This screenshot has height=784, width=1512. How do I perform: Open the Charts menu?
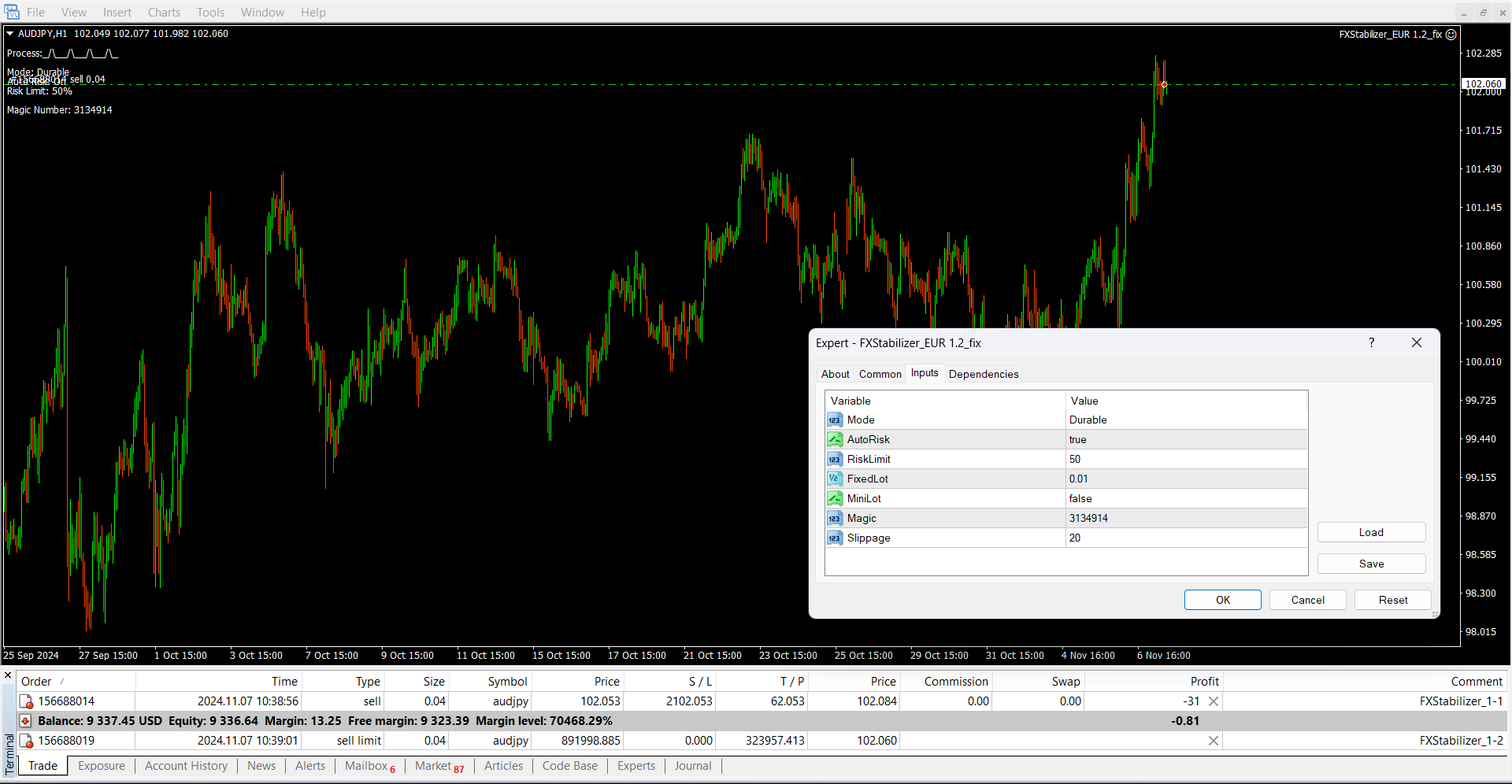[164, 13]
